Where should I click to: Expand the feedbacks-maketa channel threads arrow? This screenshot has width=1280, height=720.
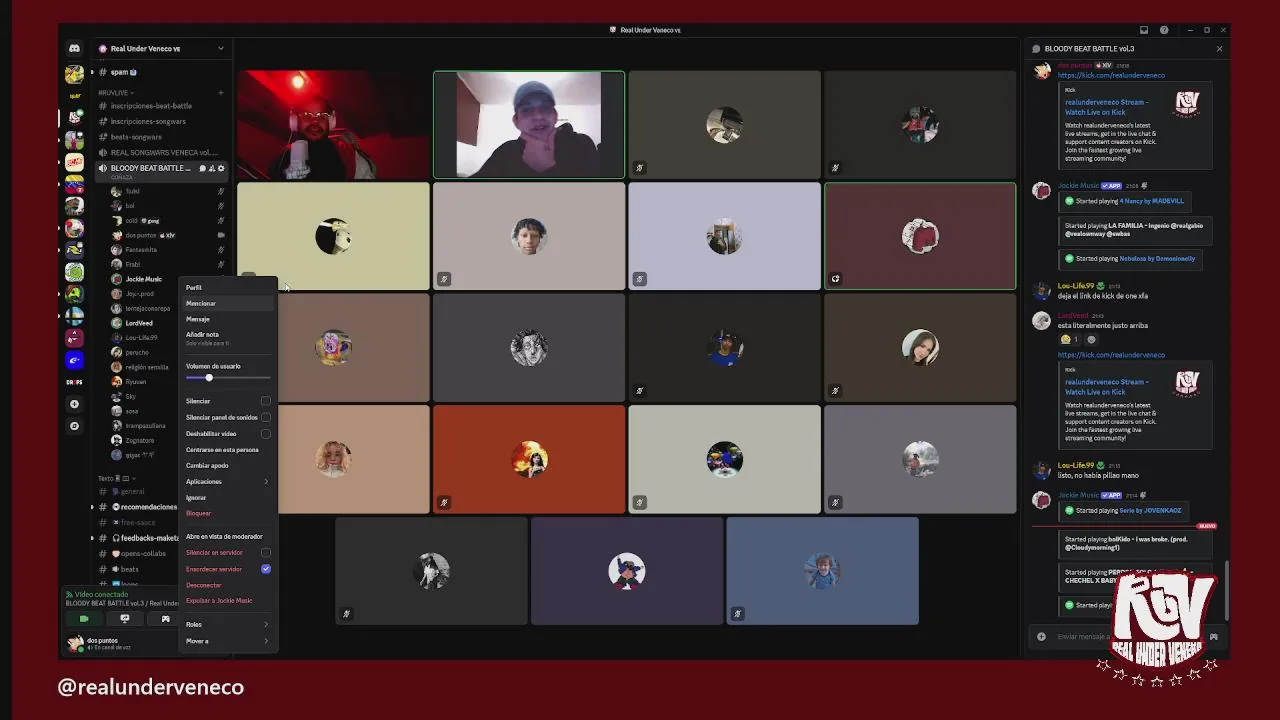(x=92, y=538)
